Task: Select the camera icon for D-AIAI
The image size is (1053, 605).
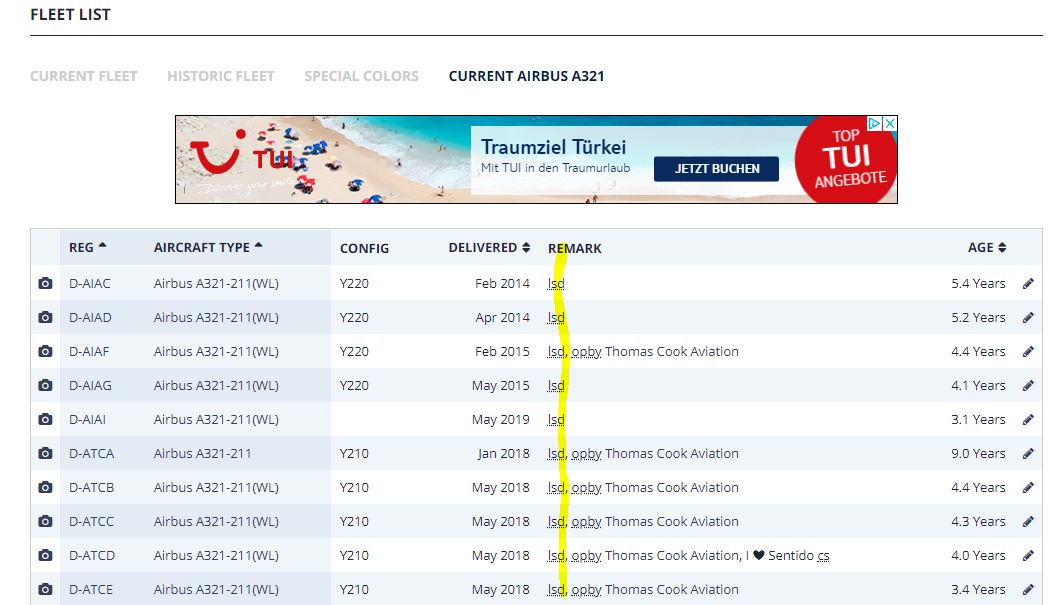Action: tap(45, 419)
